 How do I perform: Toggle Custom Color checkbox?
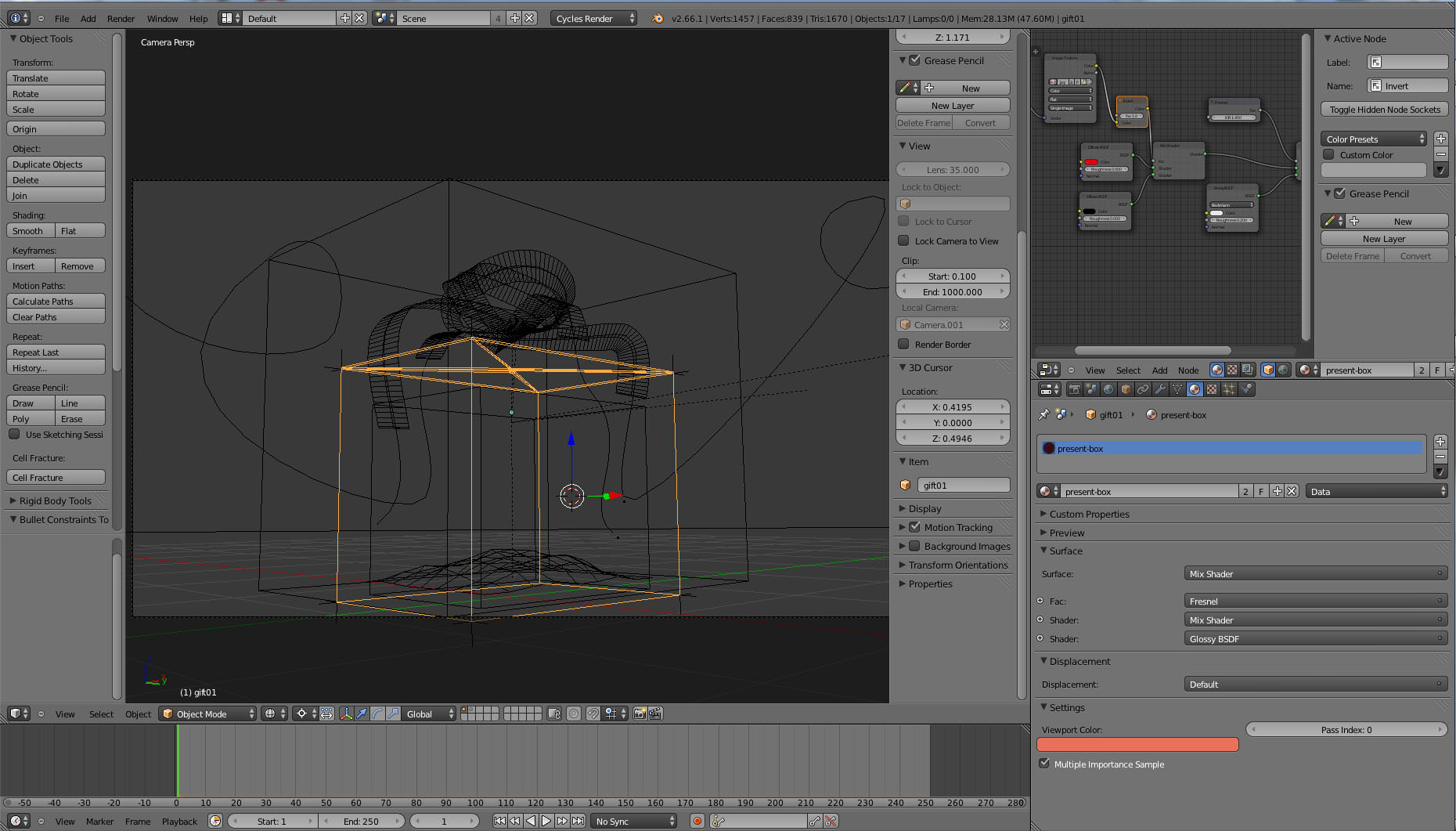pos(1328,154)
